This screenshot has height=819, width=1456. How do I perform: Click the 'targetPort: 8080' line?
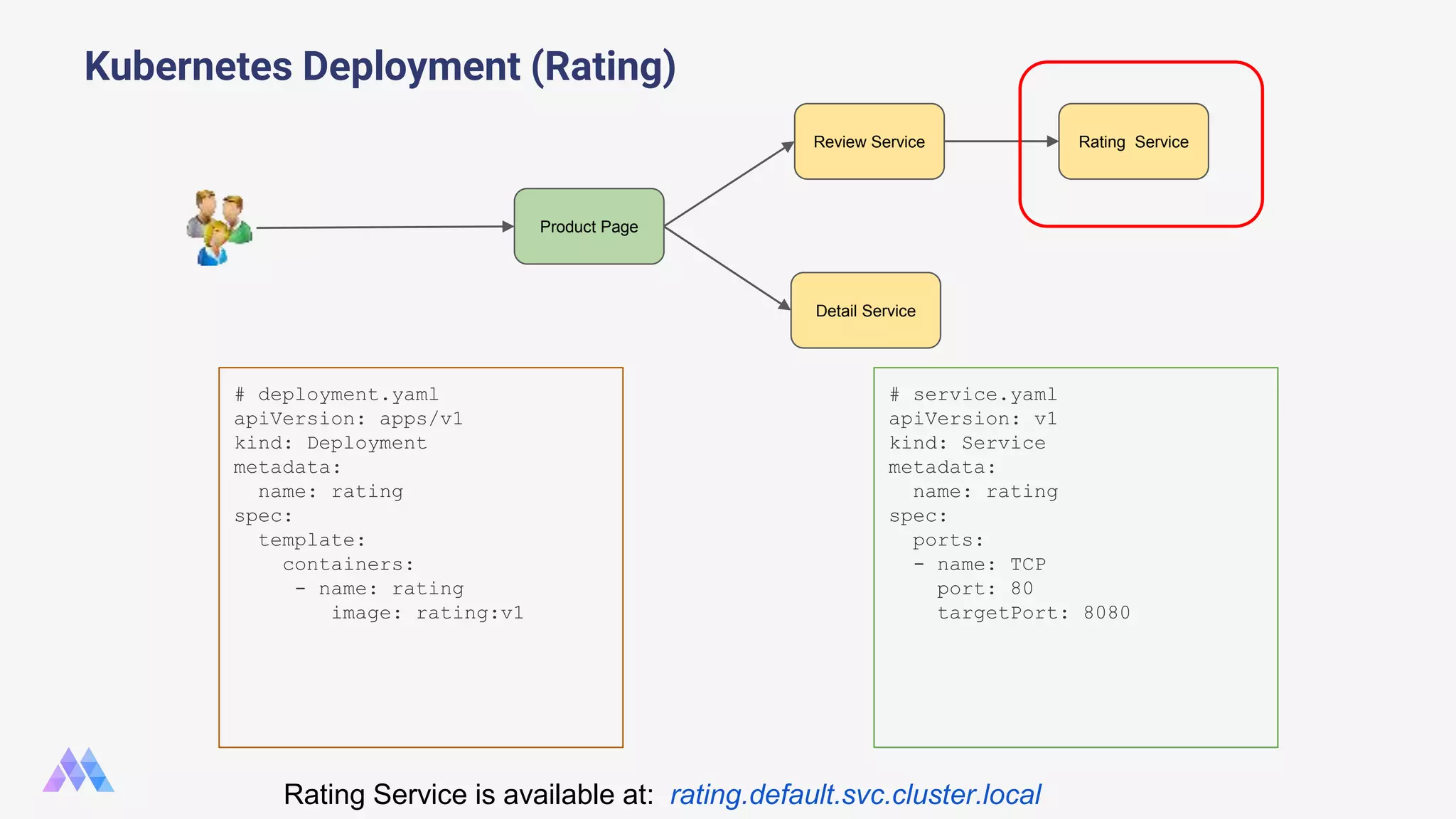click(1033, 613)
